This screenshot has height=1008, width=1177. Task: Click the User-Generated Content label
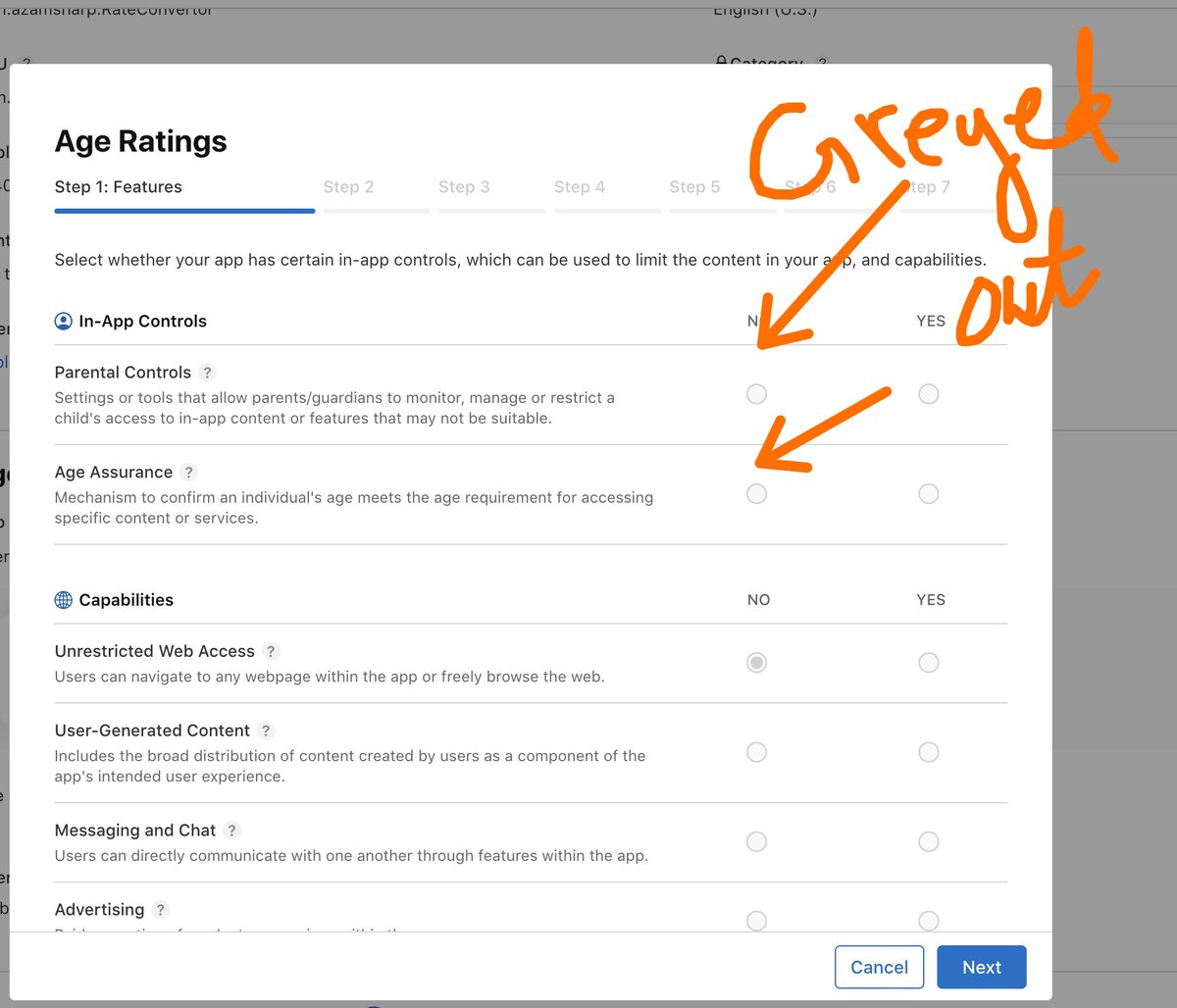(152, 731)
